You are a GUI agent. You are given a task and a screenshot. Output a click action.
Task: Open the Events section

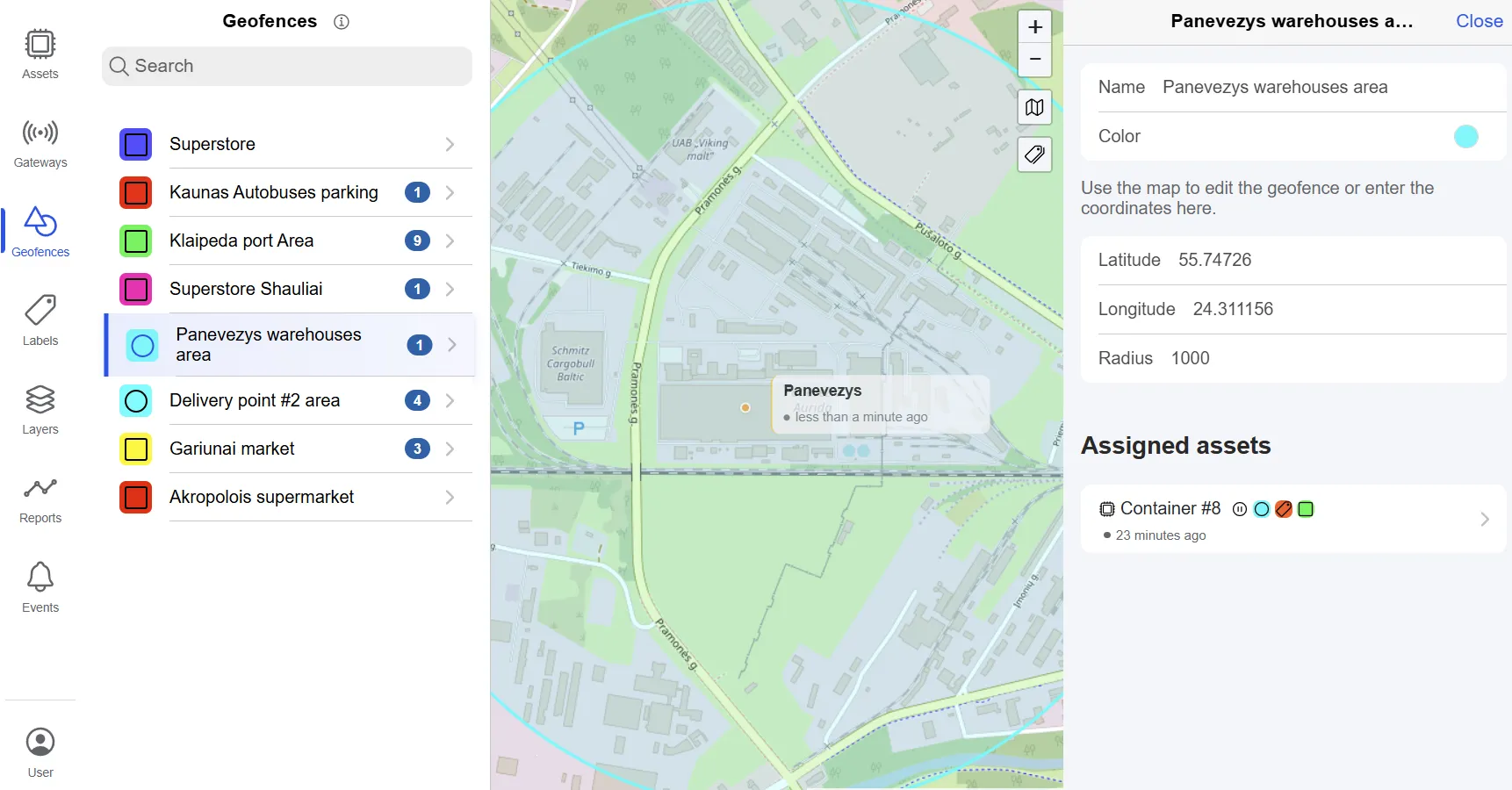[40, 588]
